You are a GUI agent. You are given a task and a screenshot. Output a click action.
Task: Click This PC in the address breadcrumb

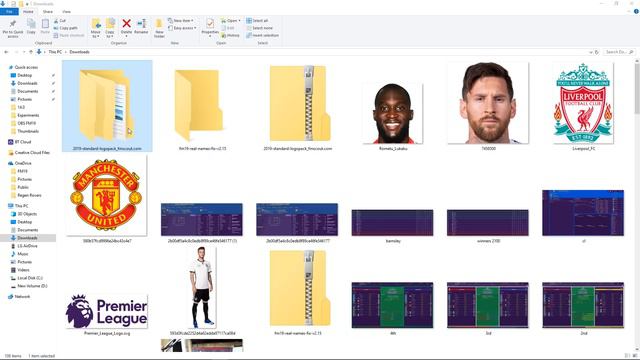(55, 52)
